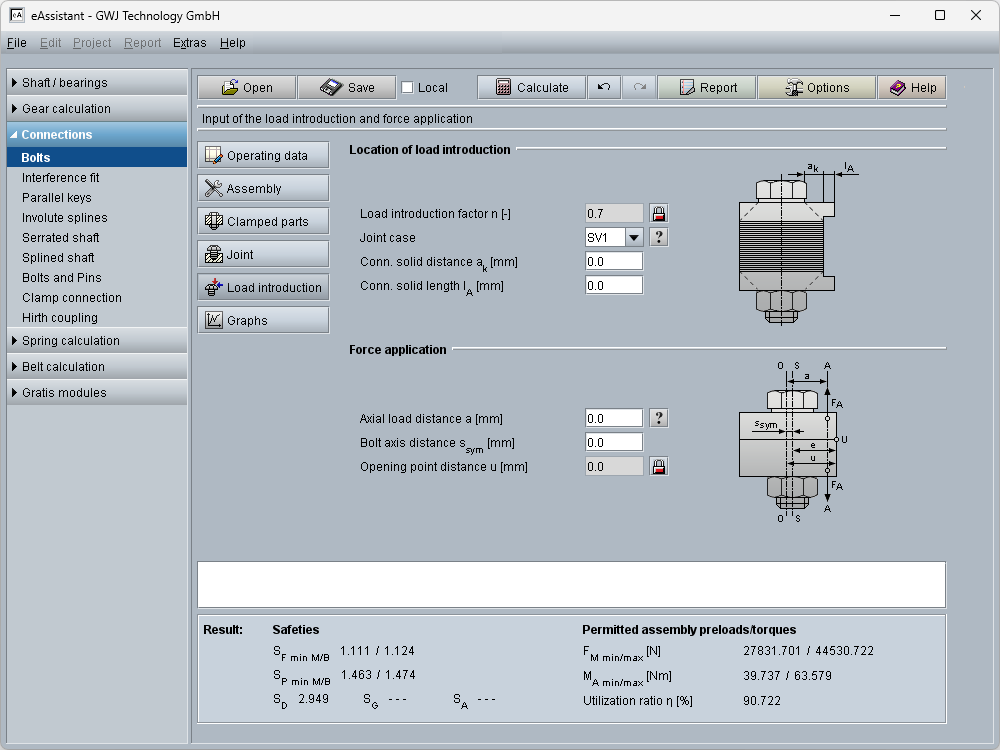Expand the Spring calculation group
The image size is (1000, 750).
point(97,341)
